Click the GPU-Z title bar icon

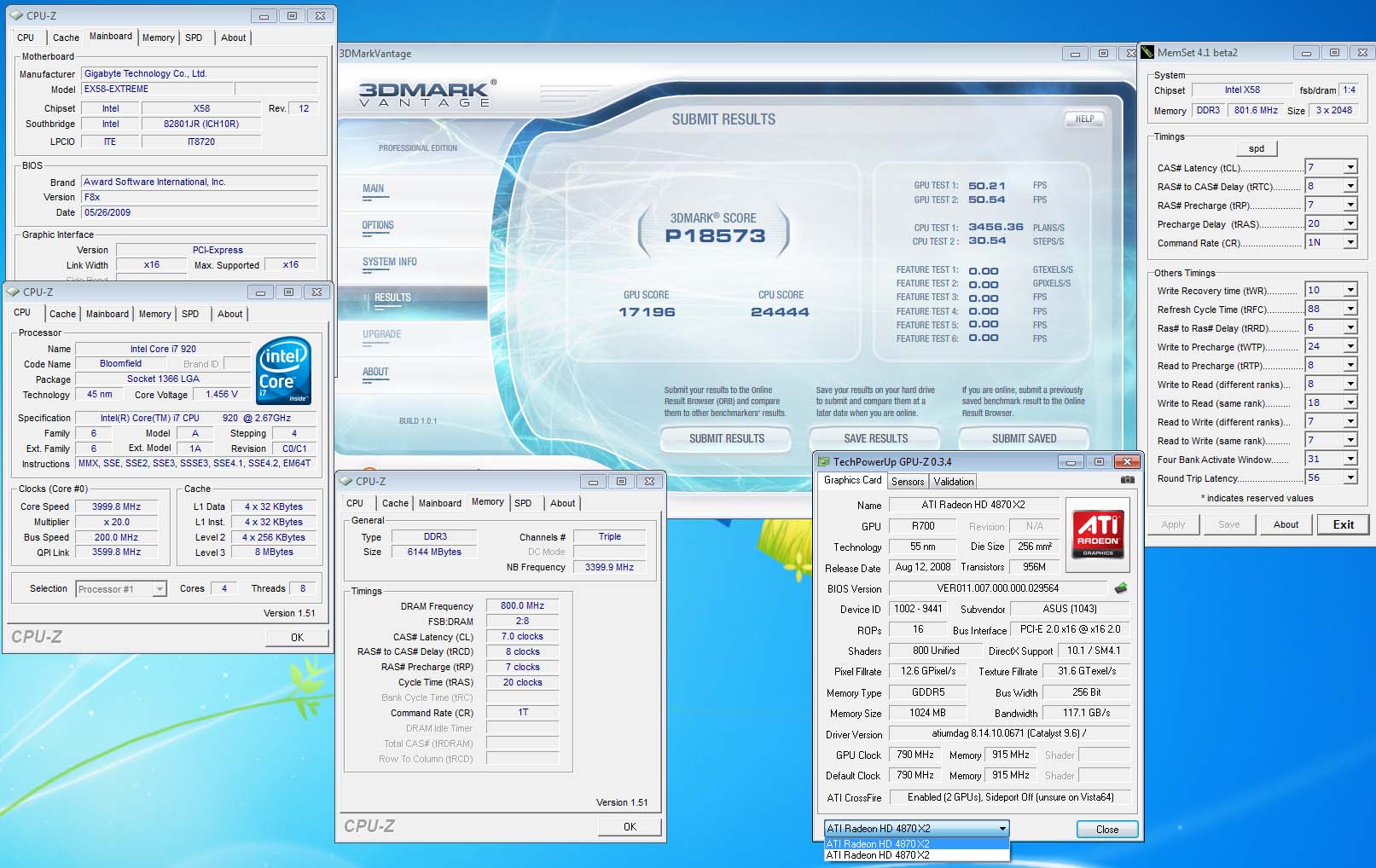point(823,461)
